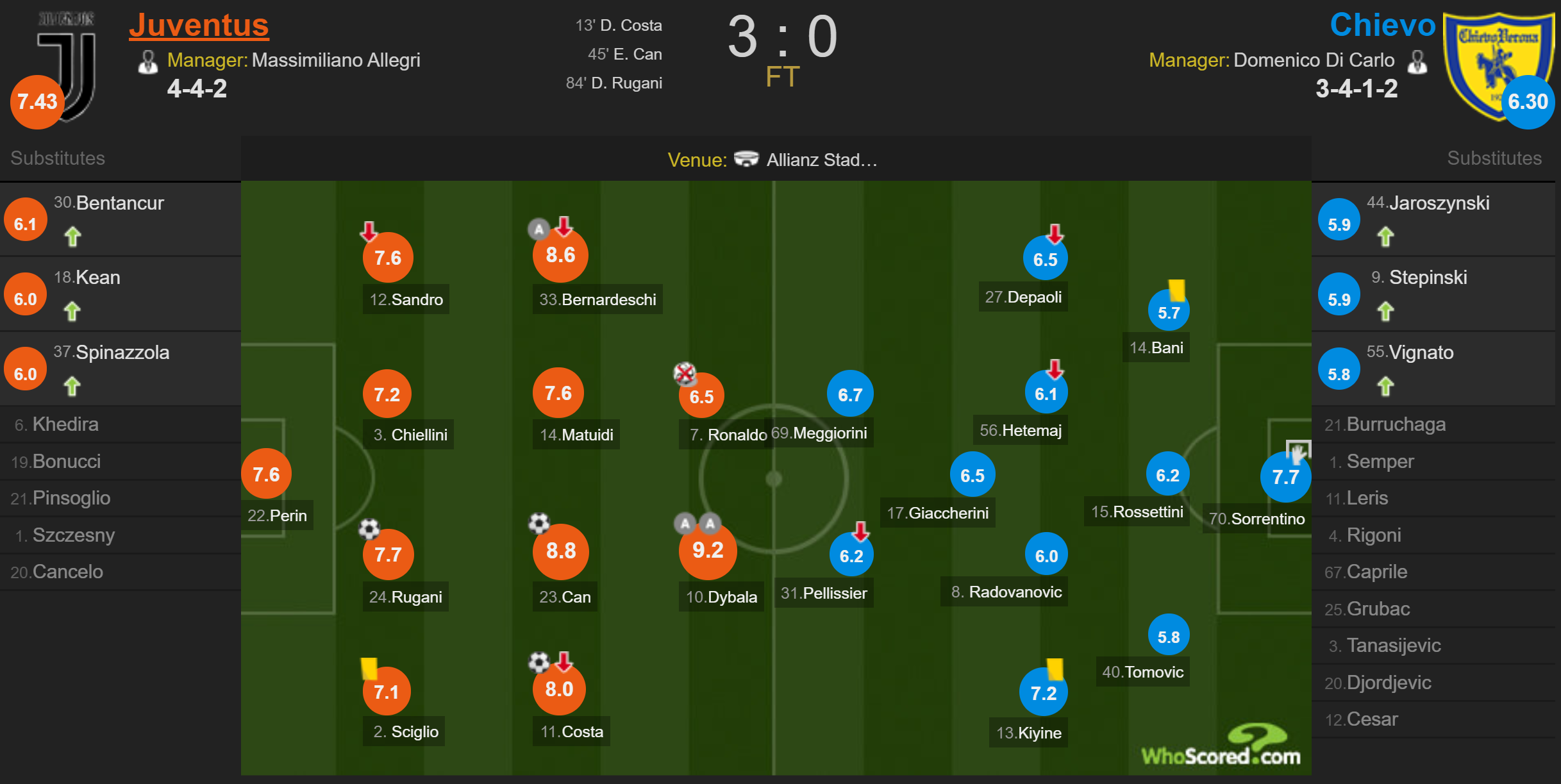The width and height of the screenshot is (1561, 784).
Task: Select Dybala's 9.2 rating bubble
Action: [708, 550]
